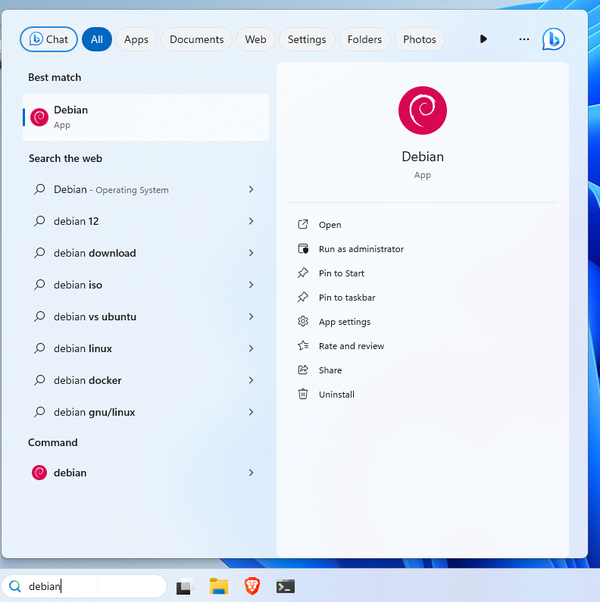The image size is (600, 602).
Task: Click the Uninstall trash icon
Action: point(303,394)
